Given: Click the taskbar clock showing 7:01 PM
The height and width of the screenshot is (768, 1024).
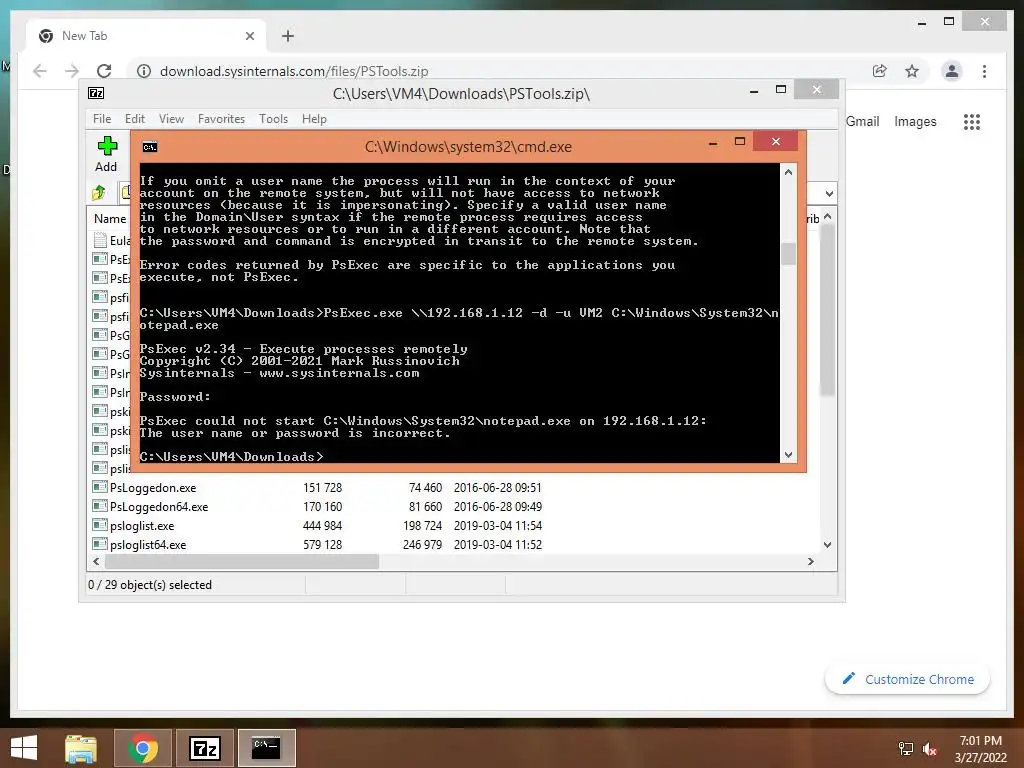Looking at the screenshot, I should pyautogui.click(x=980, y=741).
